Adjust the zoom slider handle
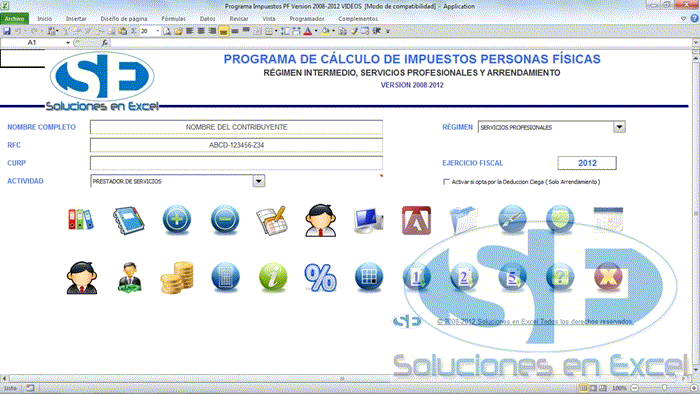The height and width of the screenshot is (394, 700). (664, 388)
